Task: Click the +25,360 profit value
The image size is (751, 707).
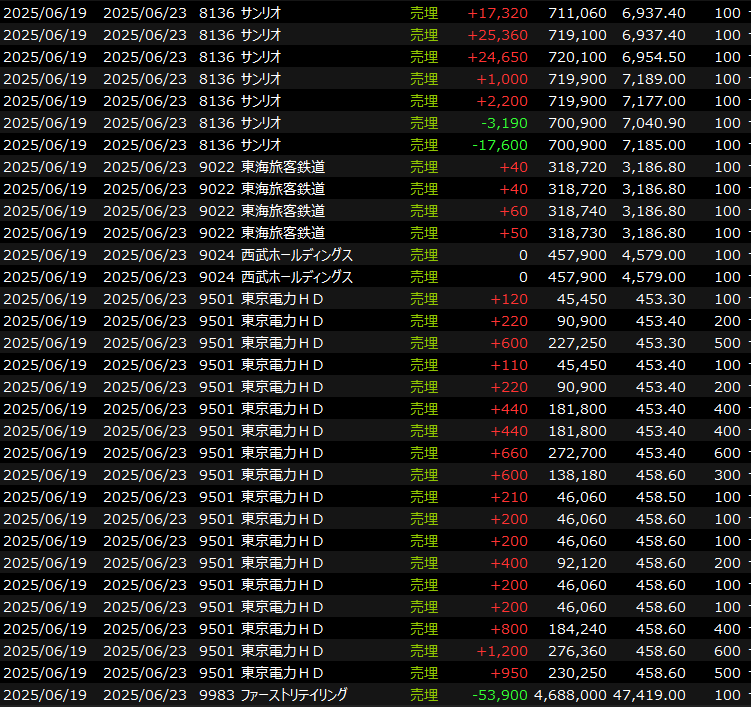Action: coord(498,35)
